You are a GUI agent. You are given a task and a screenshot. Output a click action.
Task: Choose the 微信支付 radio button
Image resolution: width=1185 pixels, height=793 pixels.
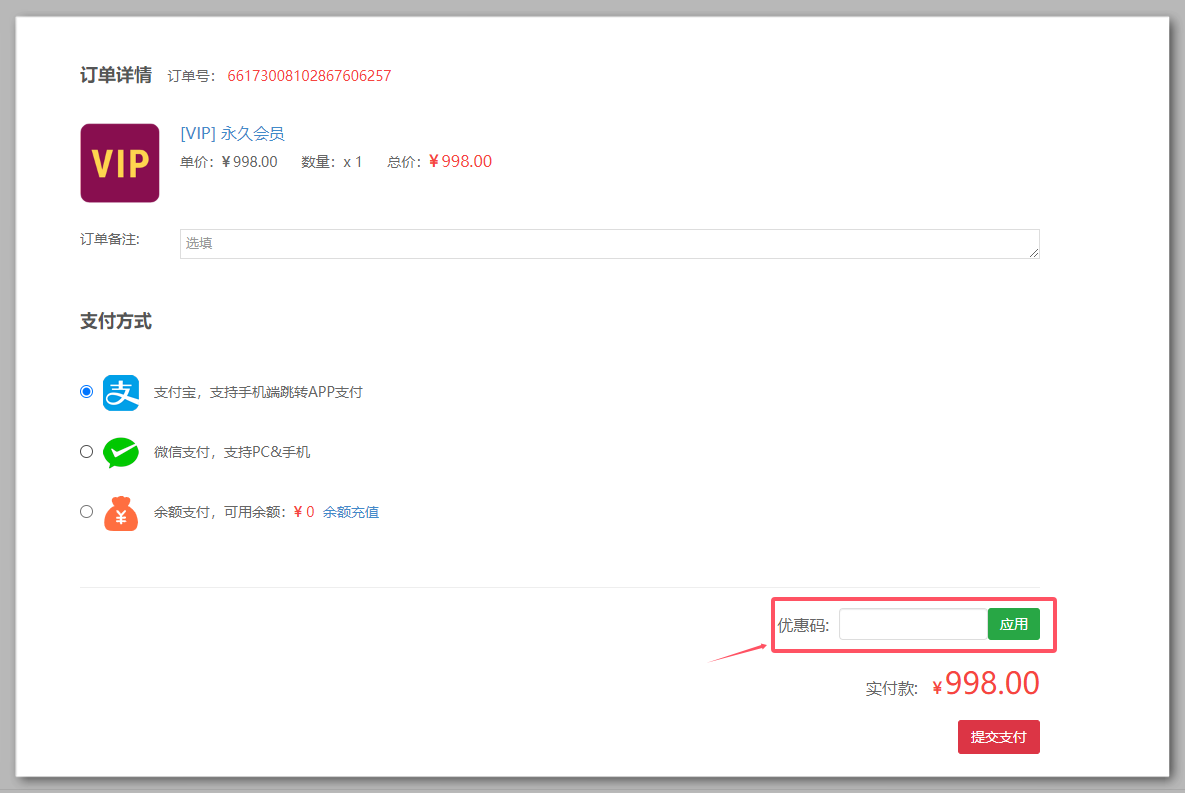point(86,452)
